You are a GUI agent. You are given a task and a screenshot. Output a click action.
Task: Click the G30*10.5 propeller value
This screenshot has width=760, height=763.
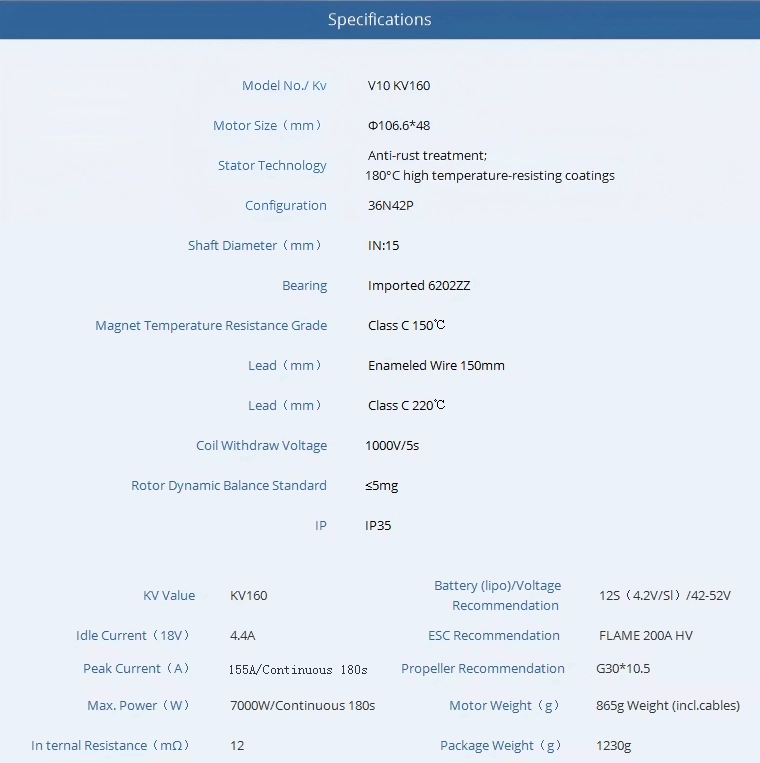[622, 669]
